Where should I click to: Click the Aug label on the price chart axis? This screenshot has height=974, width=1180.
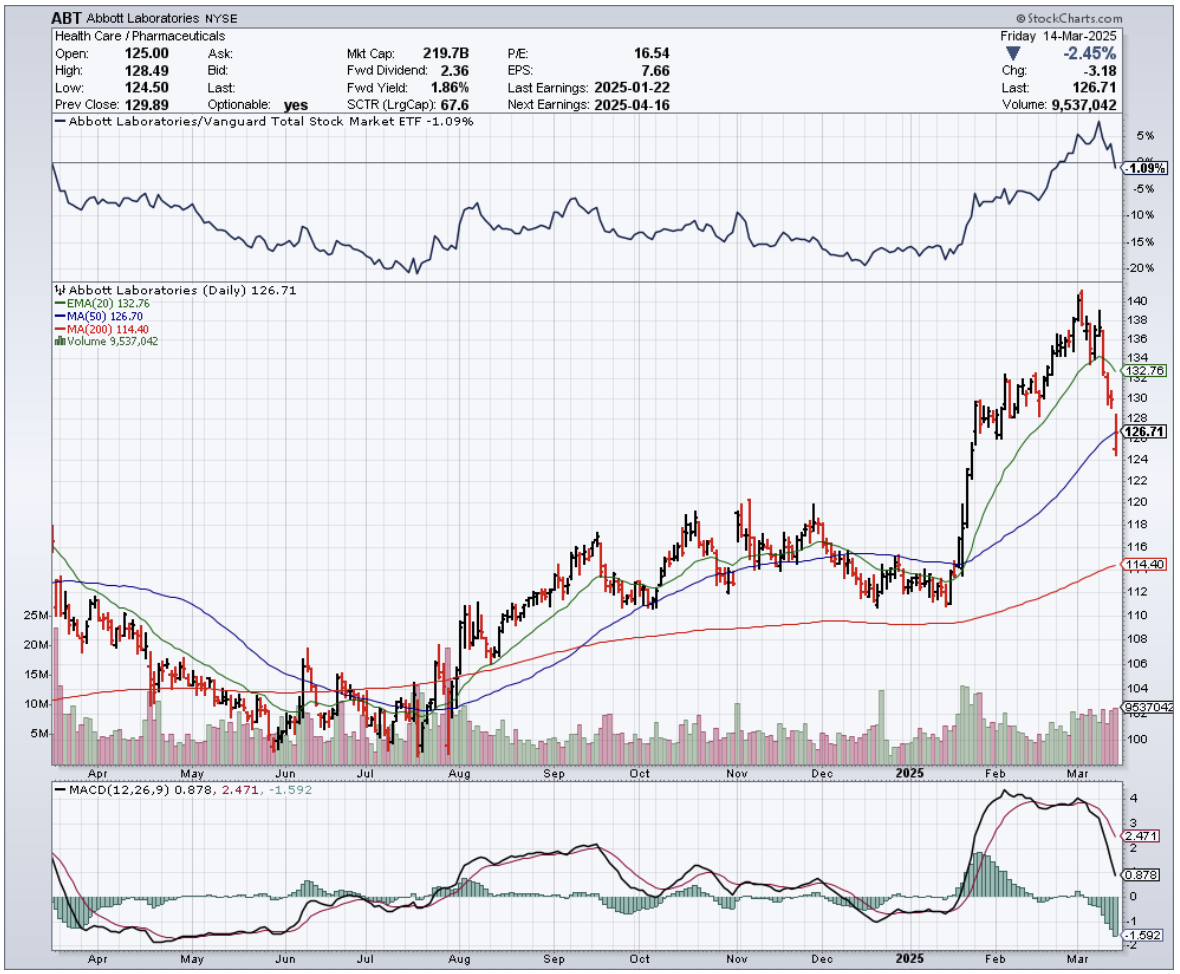pos(459,772)
